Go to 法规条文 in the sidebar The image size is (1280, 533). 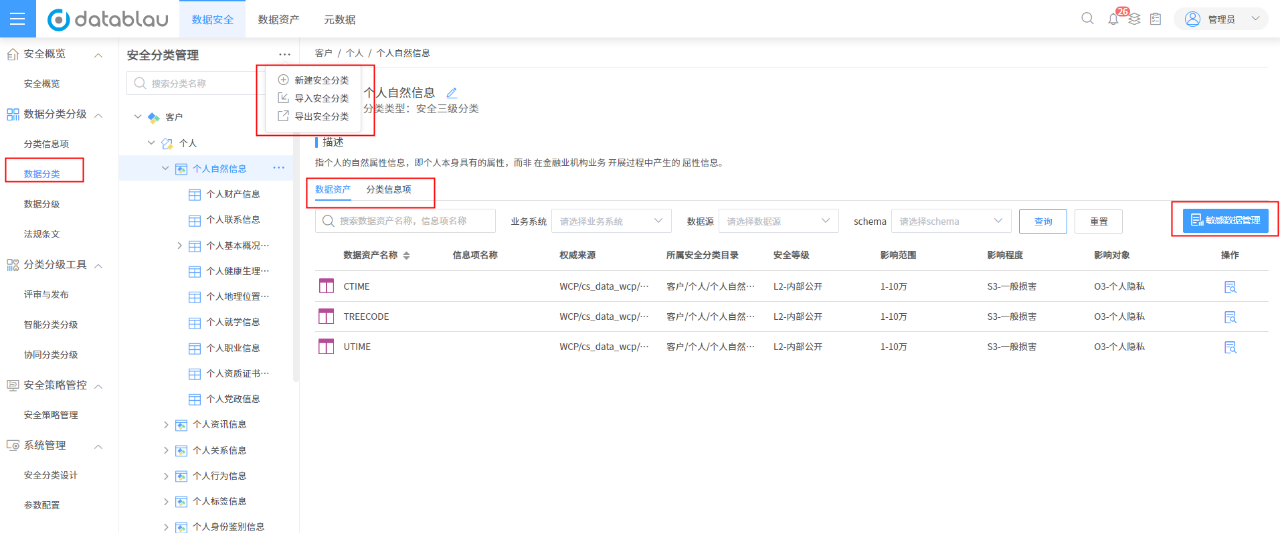[x=42, y=234]
